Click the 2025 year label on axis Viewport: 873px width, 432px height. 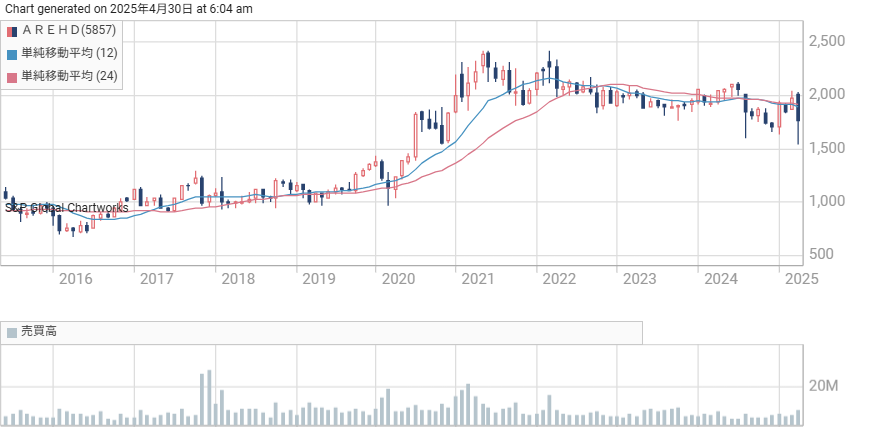click(802, 279)
